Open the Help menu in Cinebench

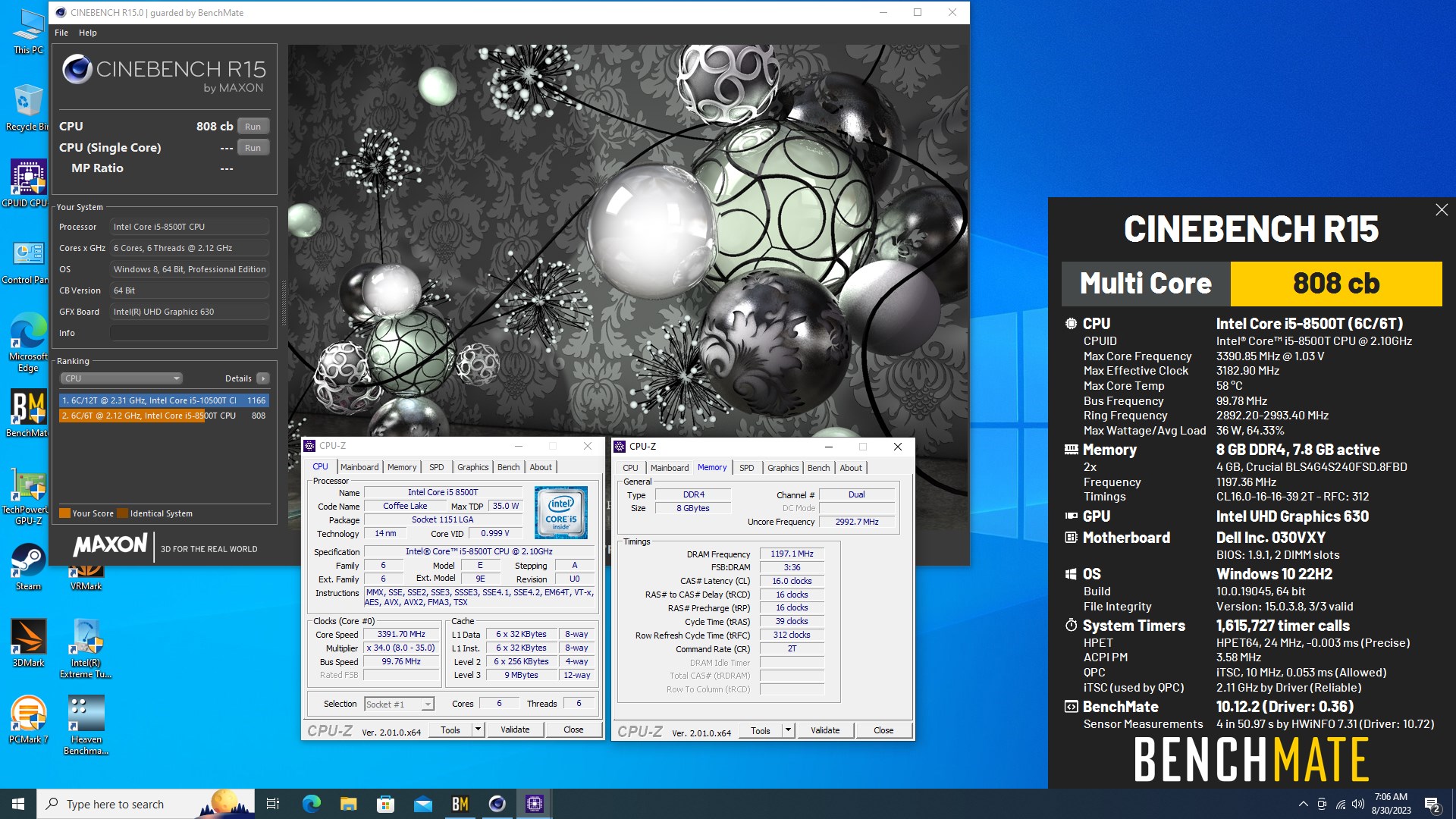(88, 33)
